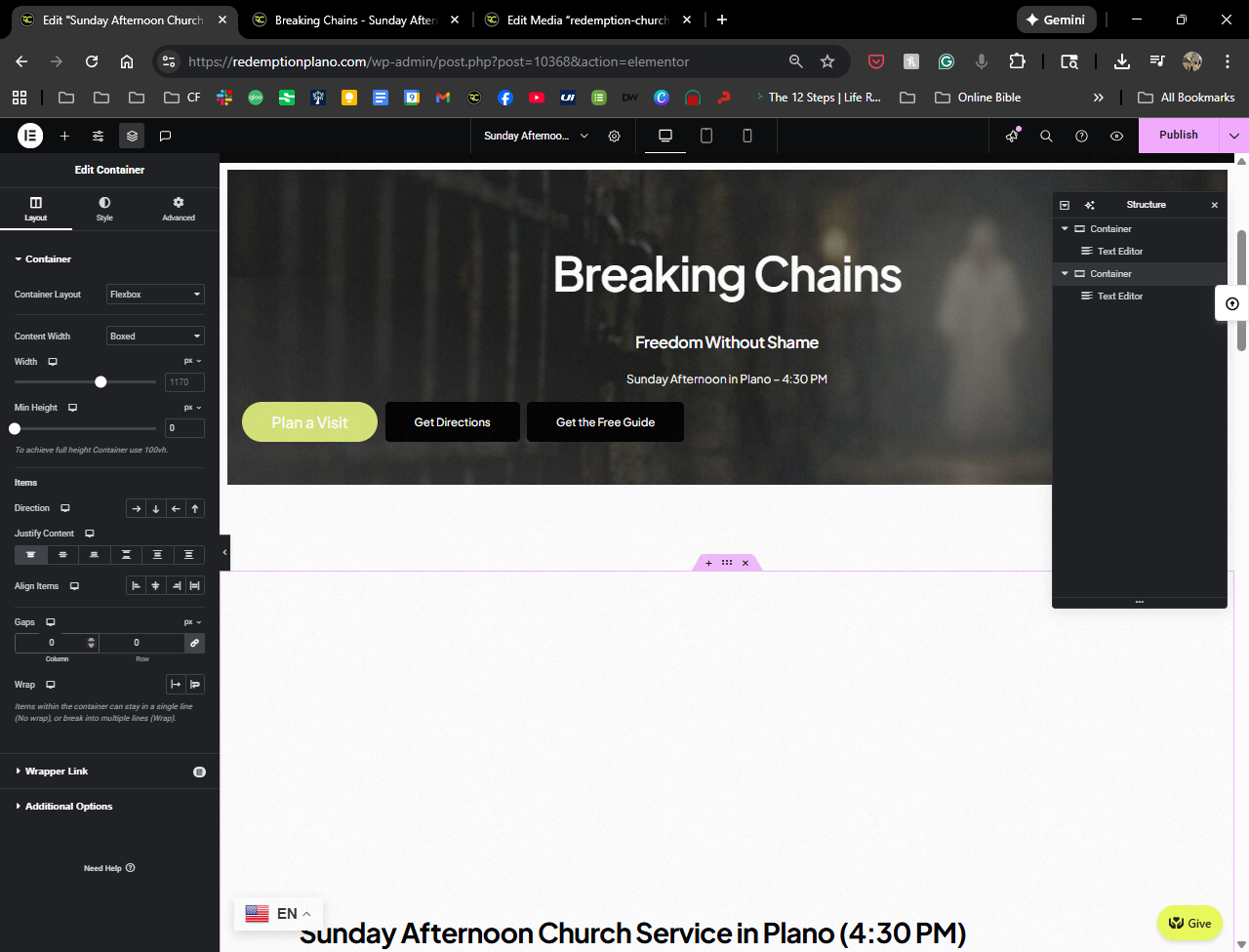Open the Content Width Boxed dropdown
Screen dimensions: 1249x952
(155, 337)
